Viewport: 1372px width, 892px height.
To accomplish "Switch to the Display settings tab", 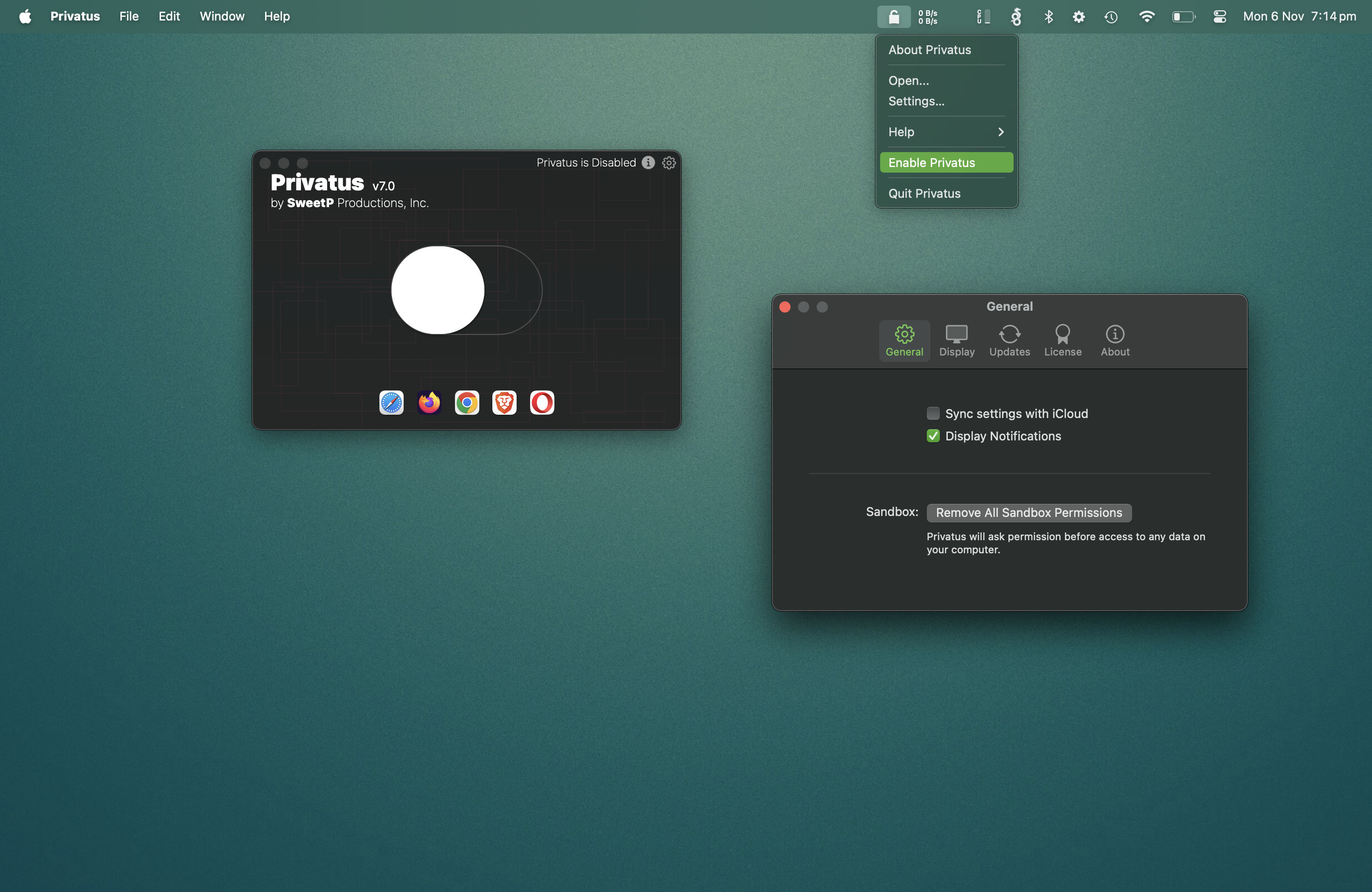I will [956, 341].
